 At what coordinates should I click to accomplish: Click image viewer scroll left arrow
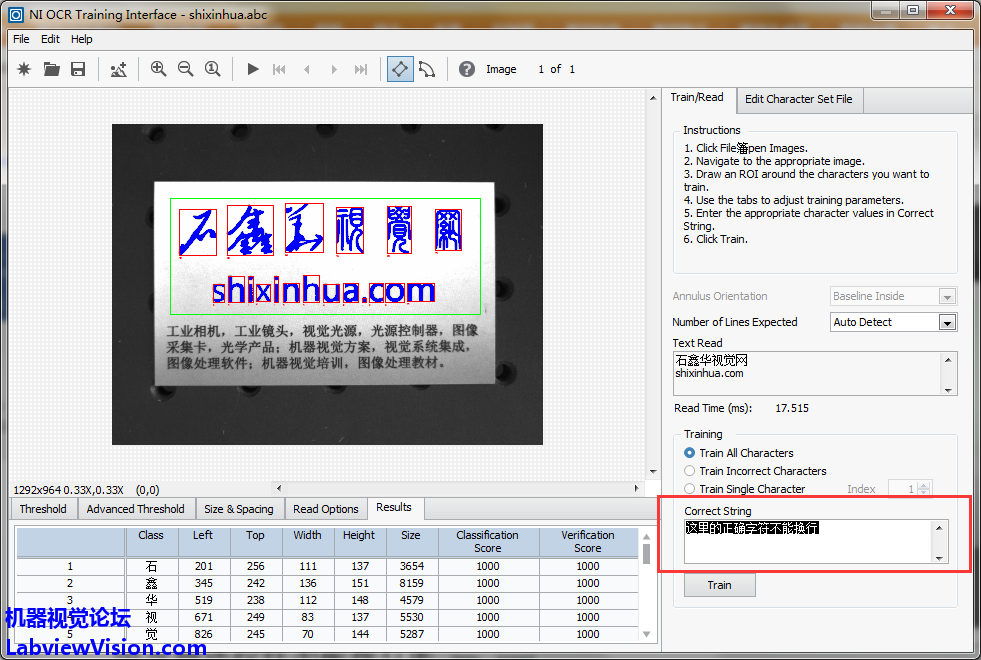point(279,488)
